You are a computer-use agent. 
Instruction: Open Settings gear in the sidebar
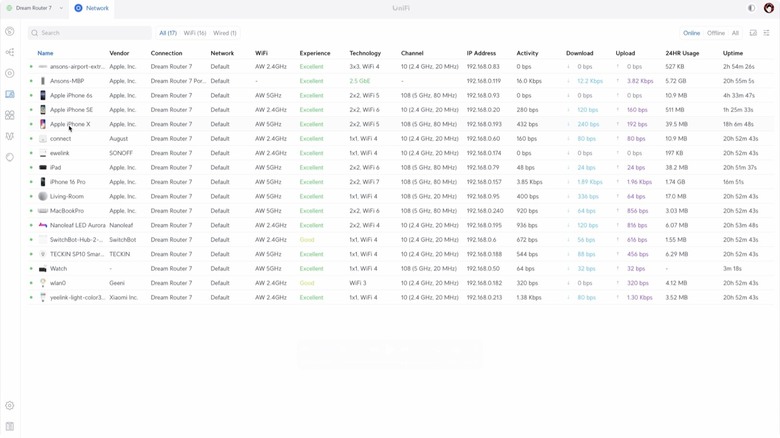9,406
